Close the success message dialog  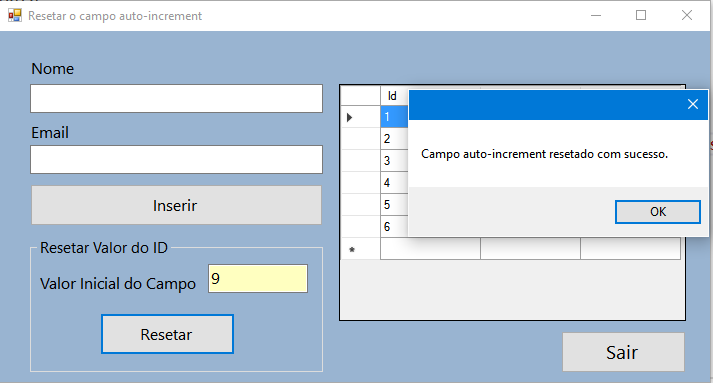[x=693, y=105]
